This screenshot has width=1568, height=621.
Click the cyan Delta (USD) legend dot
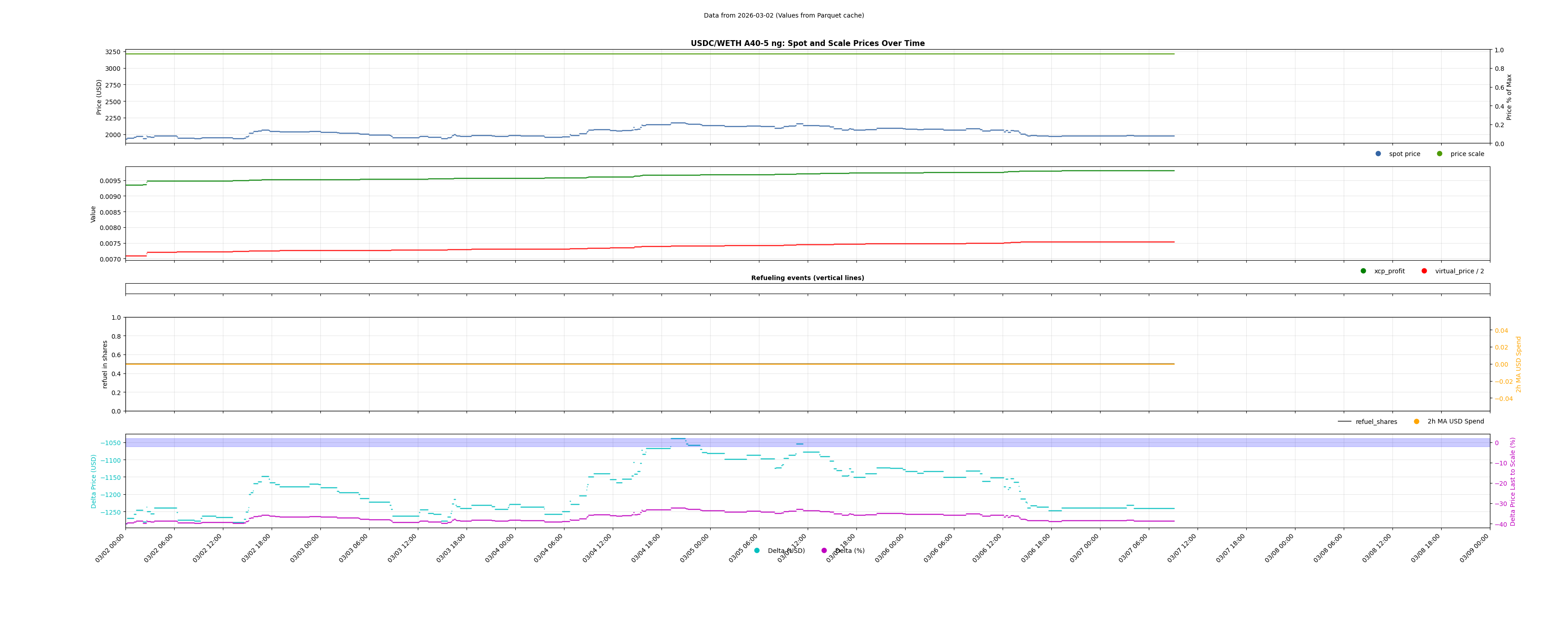[757, 551]
